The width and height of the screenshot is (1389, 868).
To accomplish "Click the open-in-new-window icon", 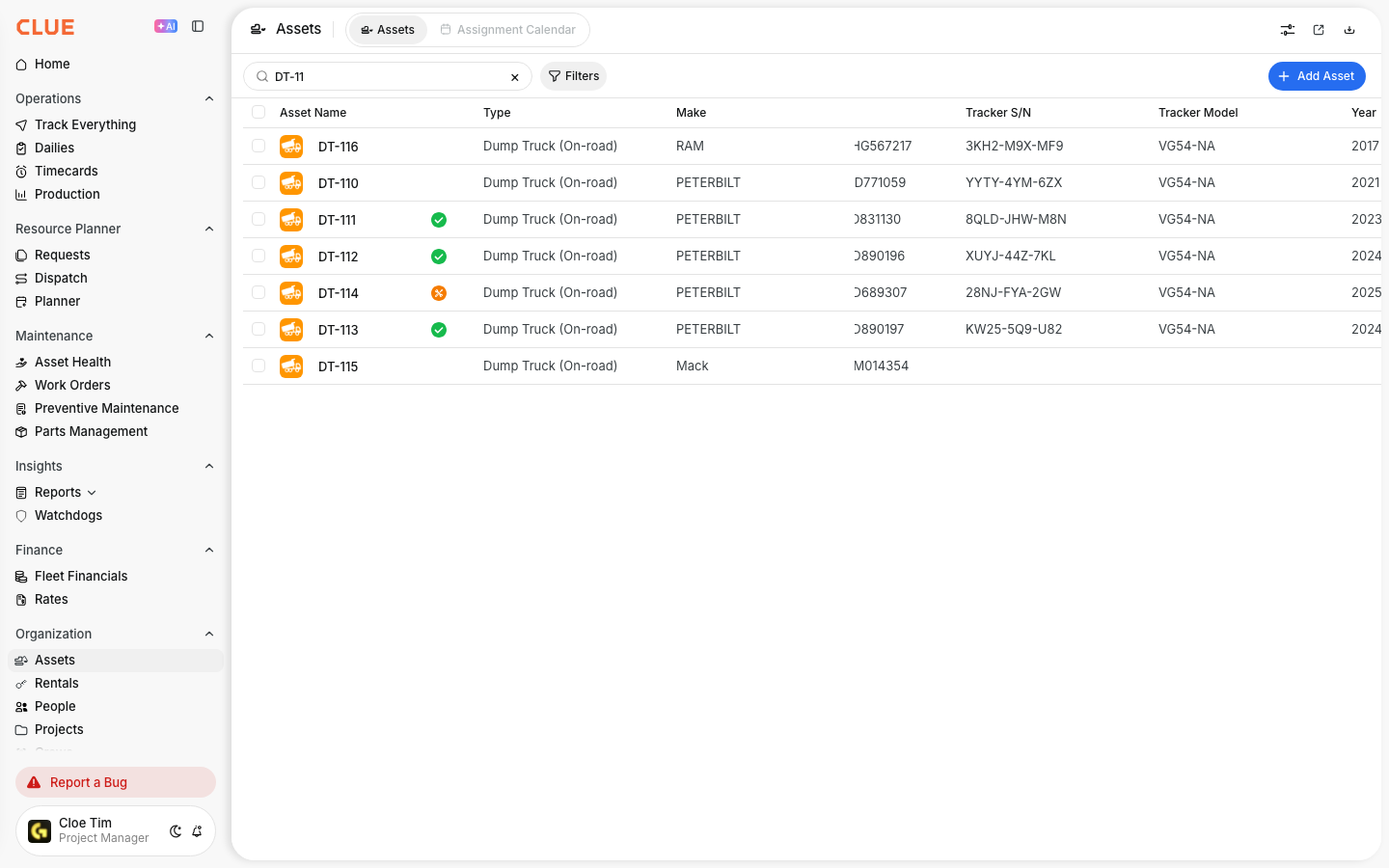I will [1319, 30].
